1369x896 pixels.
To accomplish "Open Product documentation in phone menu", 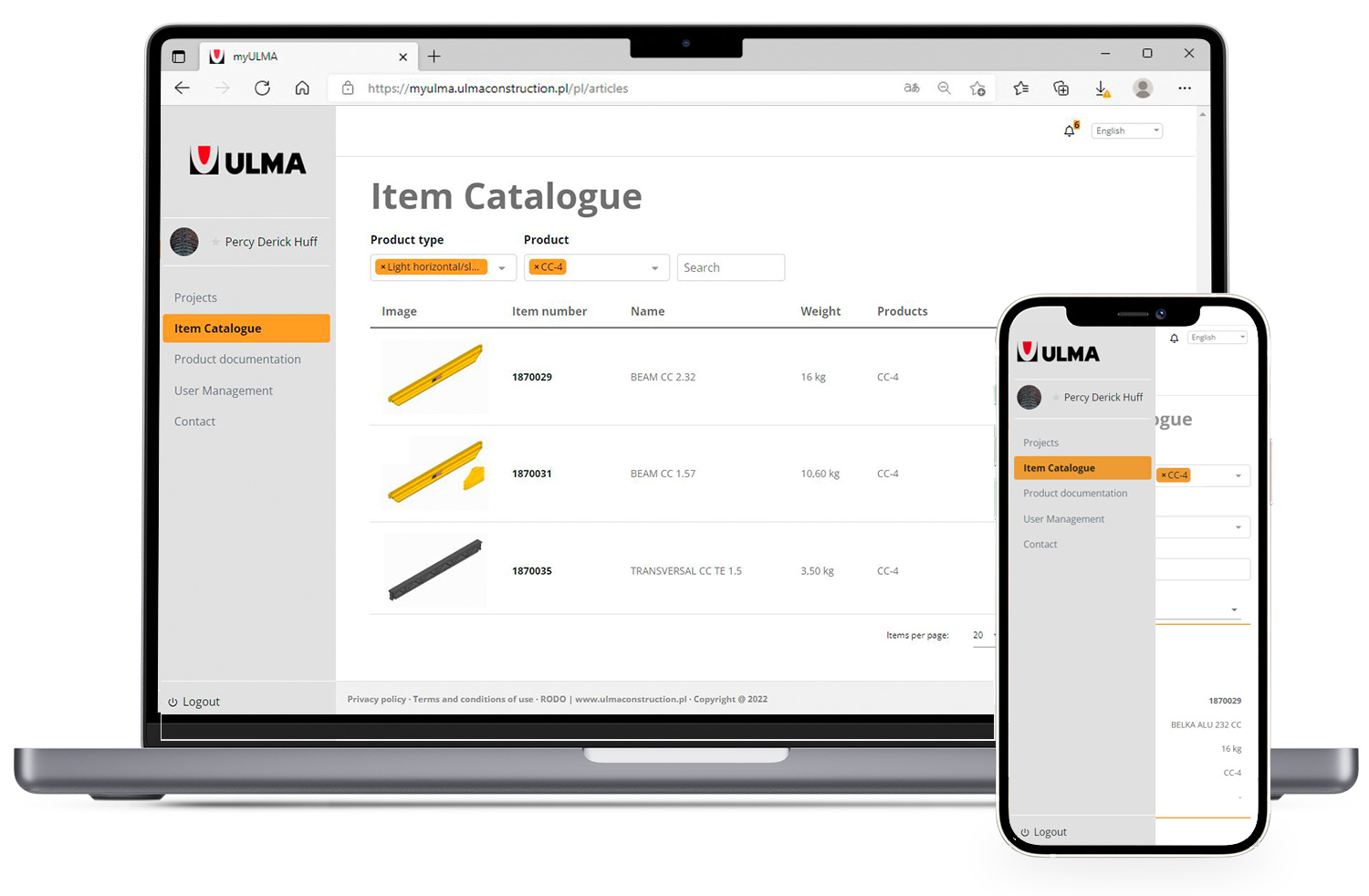I will (x=1075, y=494).
